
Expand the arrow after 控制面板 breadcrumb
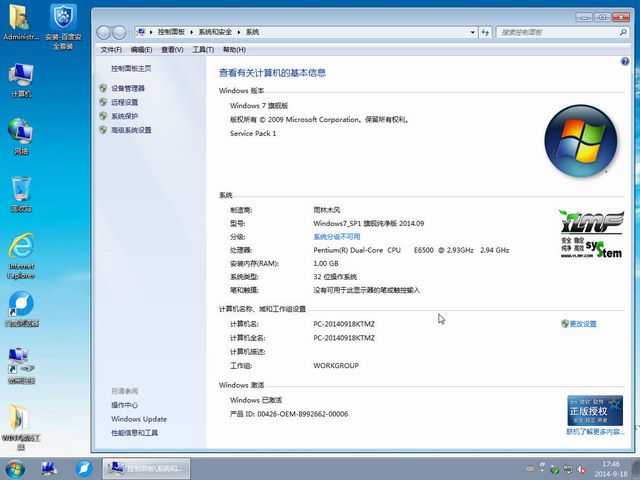(x=191, y=32)
